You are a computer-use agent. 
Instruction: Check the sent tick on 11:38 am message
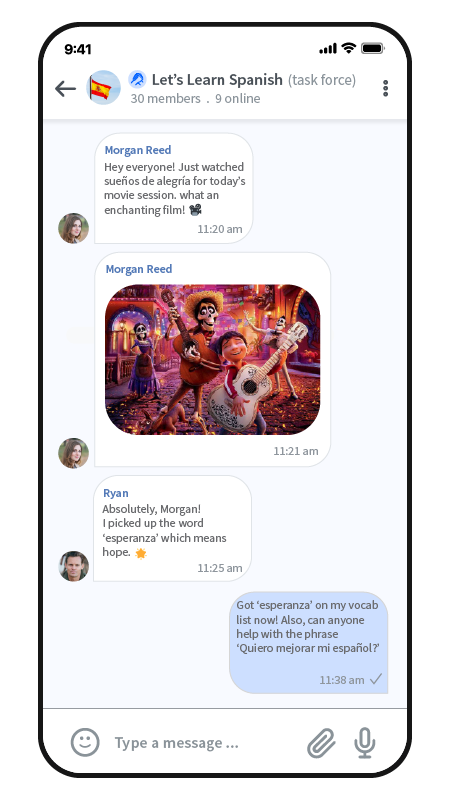pos(376,680)
